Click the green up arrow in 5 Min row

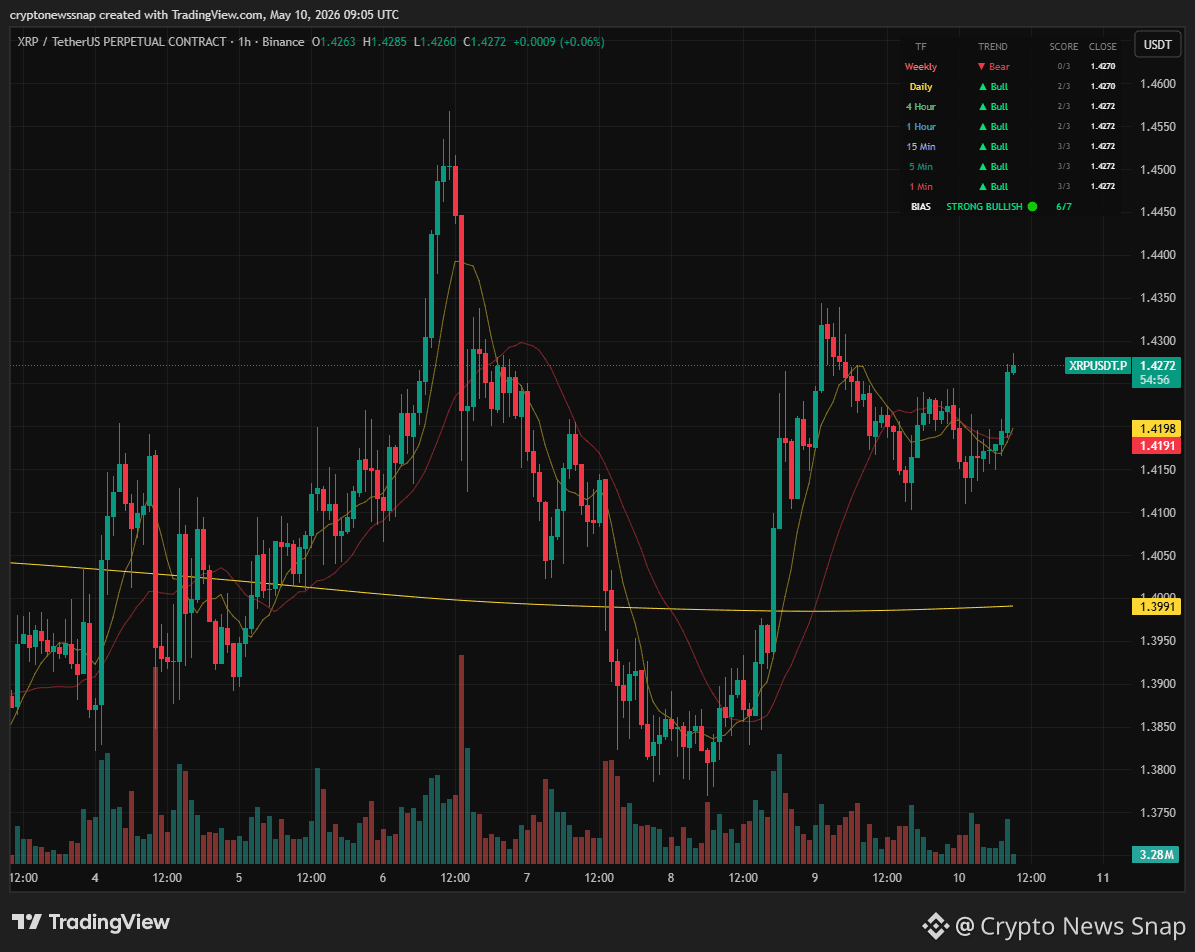coord(982,166)
